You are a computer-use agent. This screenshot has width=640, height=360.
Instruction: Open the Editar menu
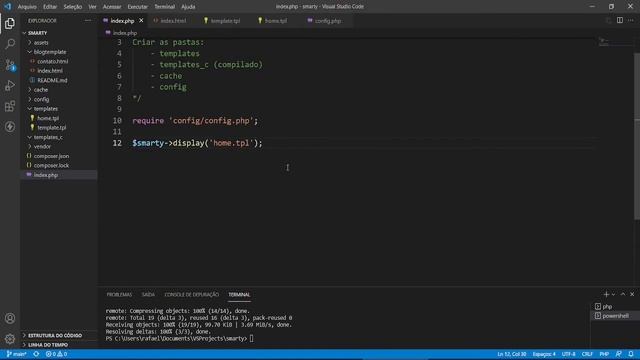(x=50, y=7)
